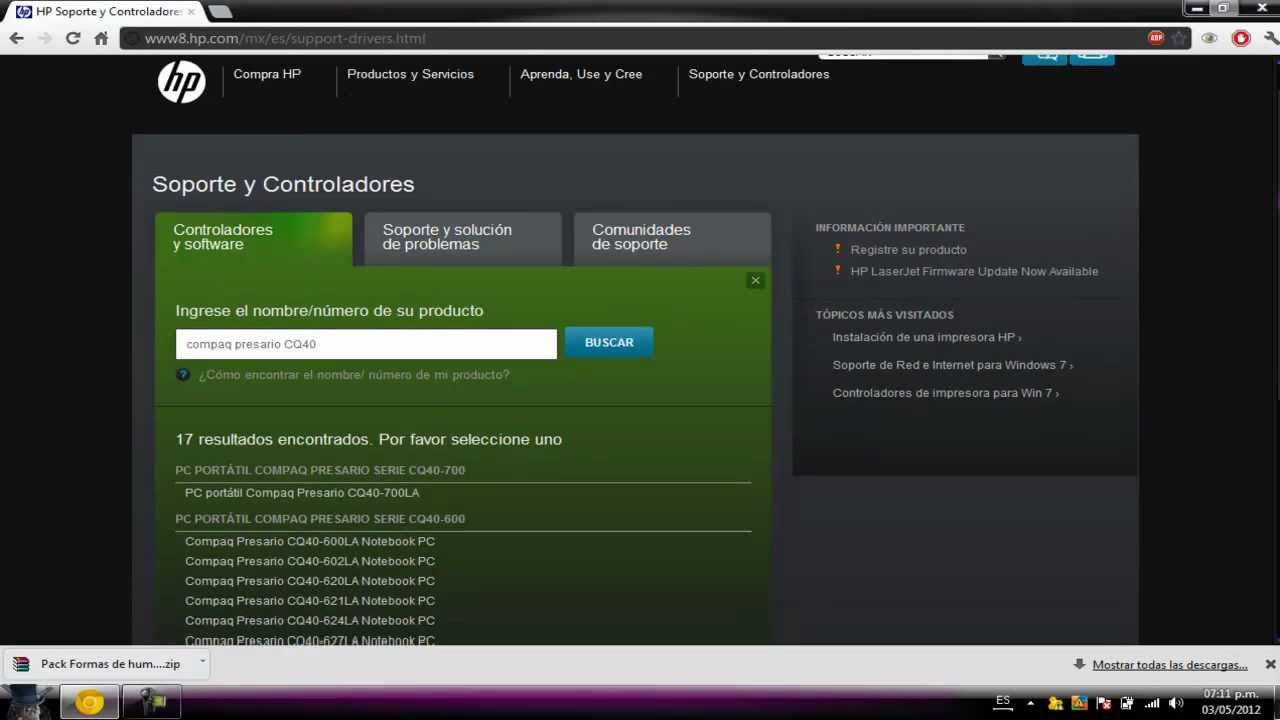1280x720 pixels.
Task: Click the first blue header button
Action: [1044, 58]
